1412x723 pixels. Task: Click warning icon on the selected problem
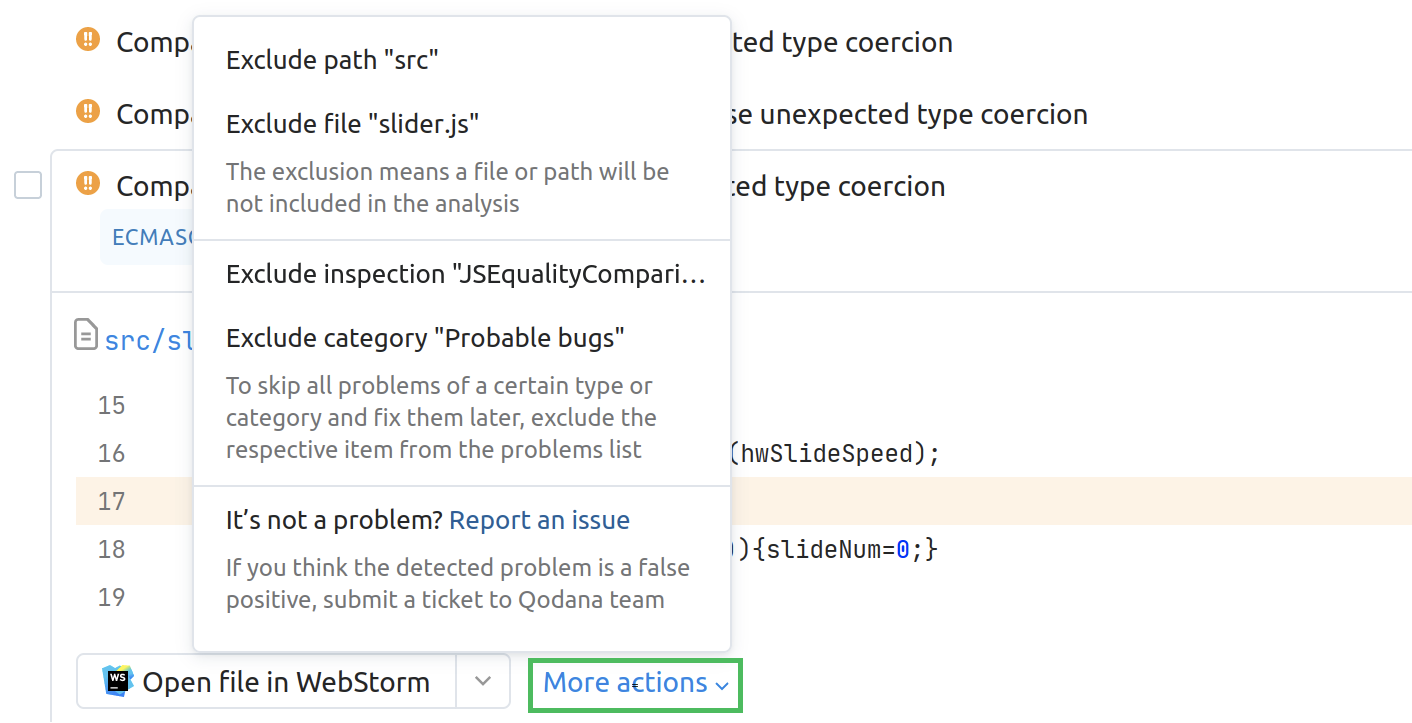88,185
